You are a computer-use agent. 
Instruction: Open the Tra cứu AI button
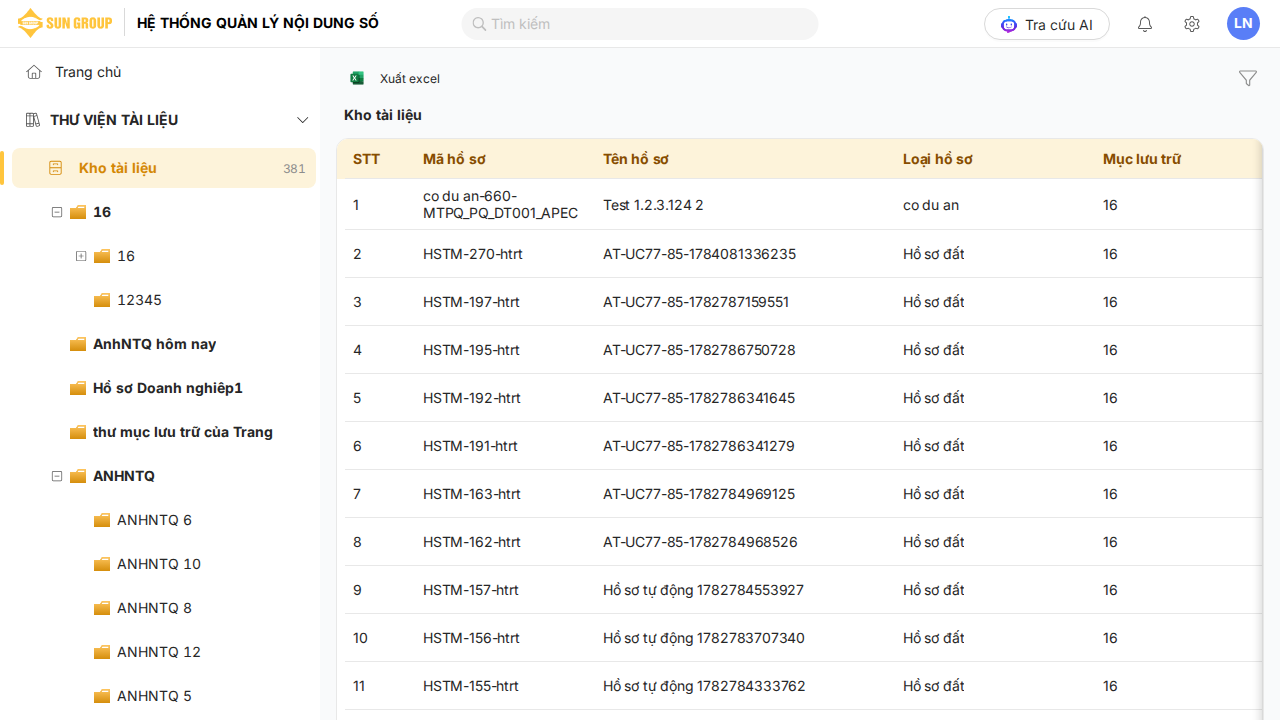point(1047,24)
